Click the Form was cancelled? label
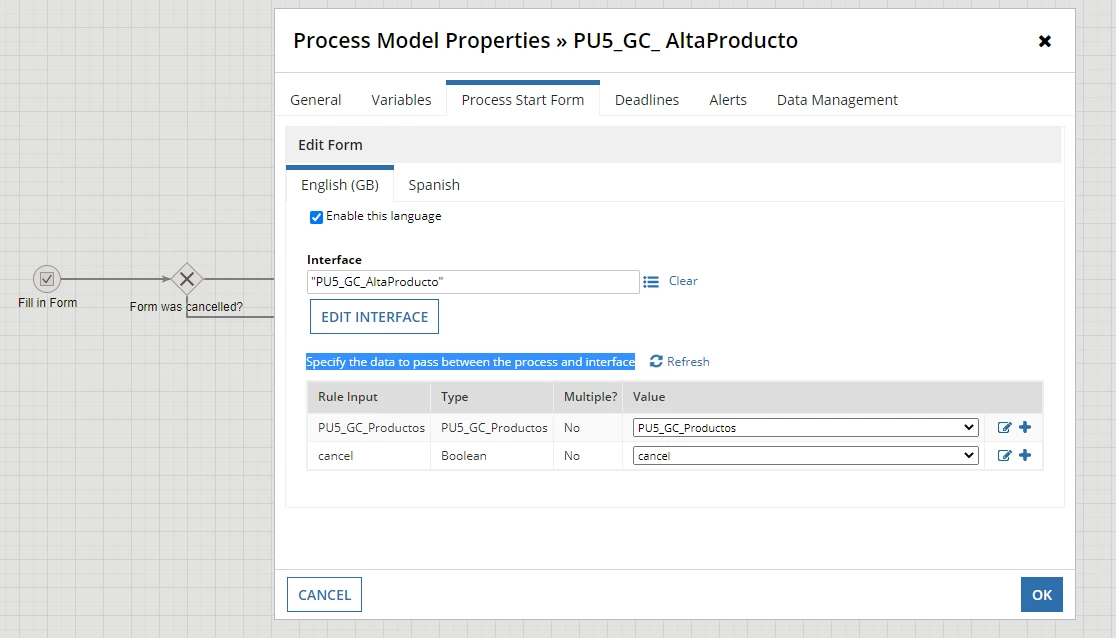 click(x=186, y=307)
